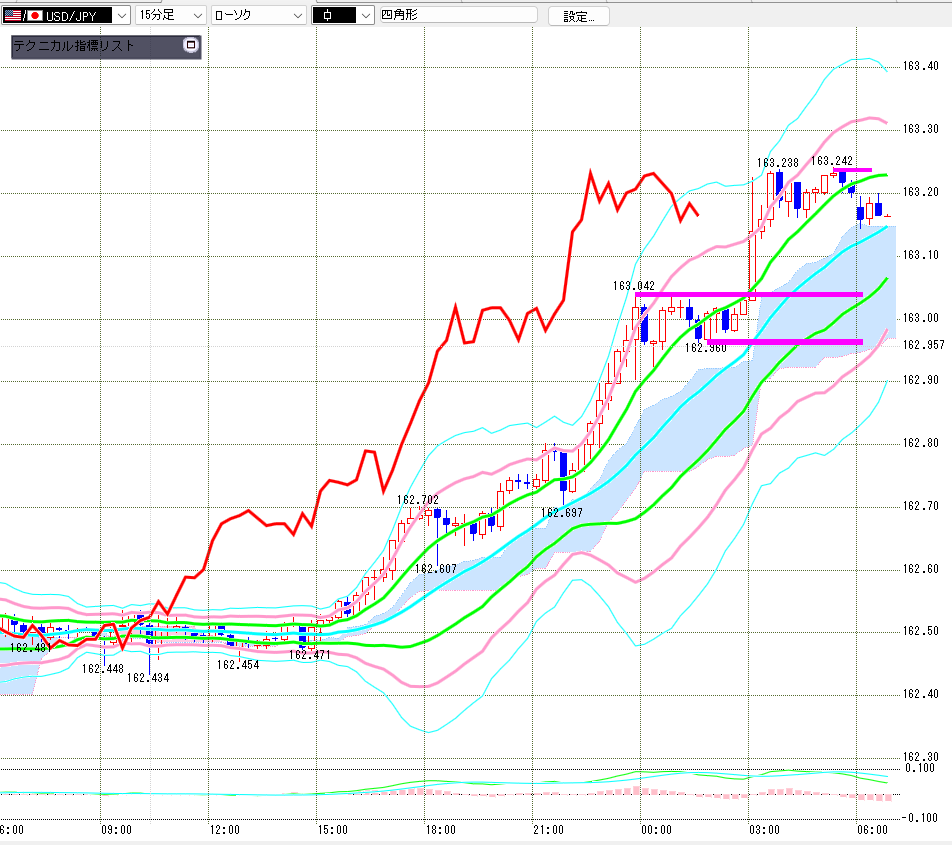This screenshot has height=845, width=952.
Task: Click the 18:00 time axis label
Action: point(440,829)
